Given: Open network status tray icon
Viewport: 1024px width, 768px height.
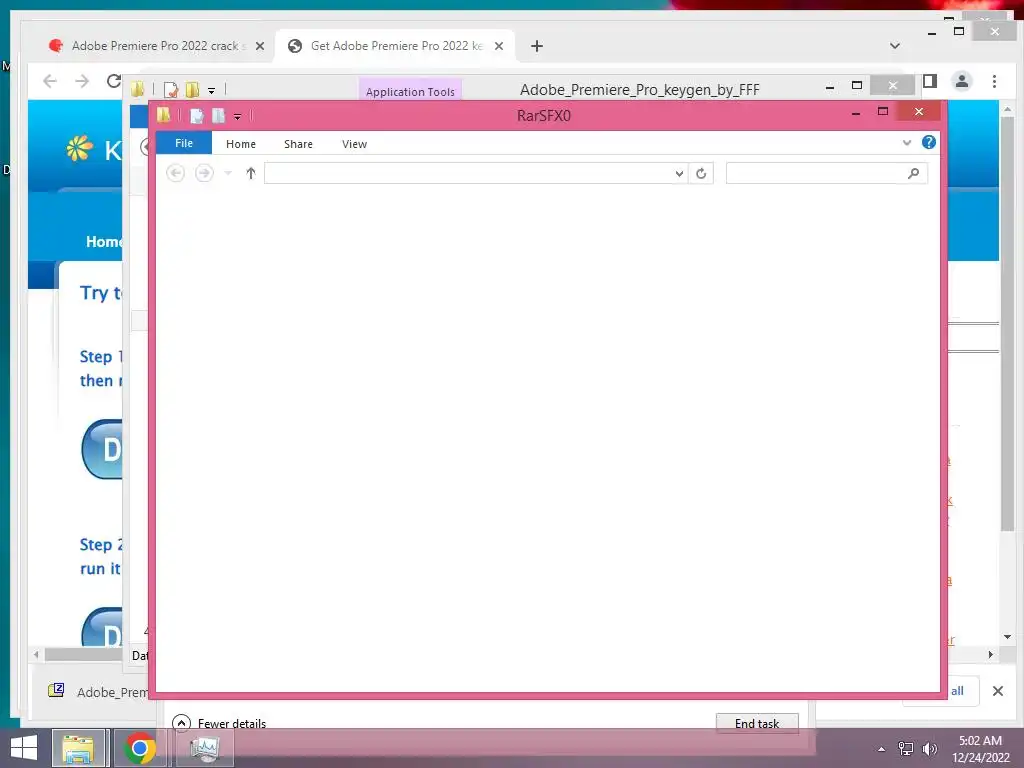Looking at the screenshot, I should (906, 749).
